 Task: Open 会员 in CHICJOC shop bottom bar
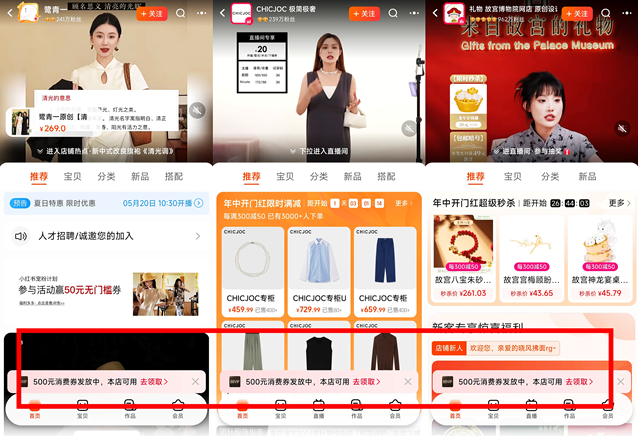point(395,409)
